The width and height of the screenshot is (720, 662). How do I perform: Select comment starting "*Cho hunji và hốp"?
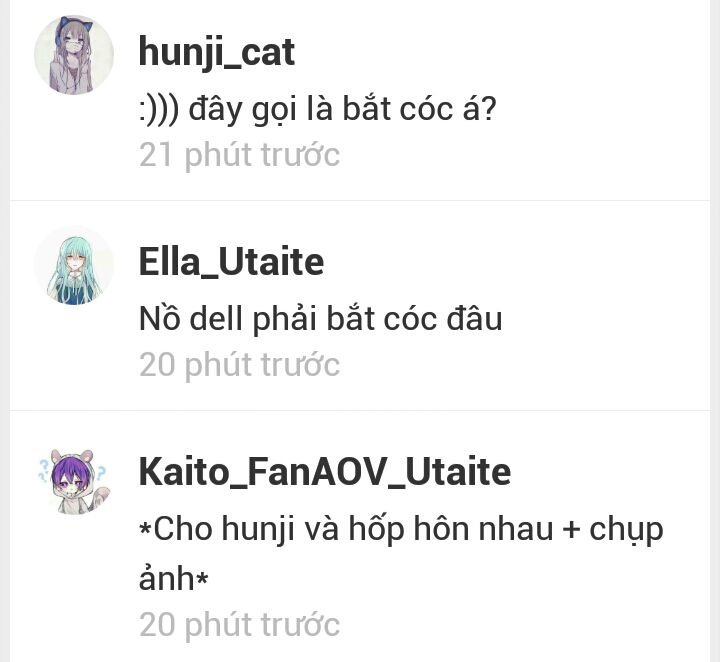coord(401,553)
